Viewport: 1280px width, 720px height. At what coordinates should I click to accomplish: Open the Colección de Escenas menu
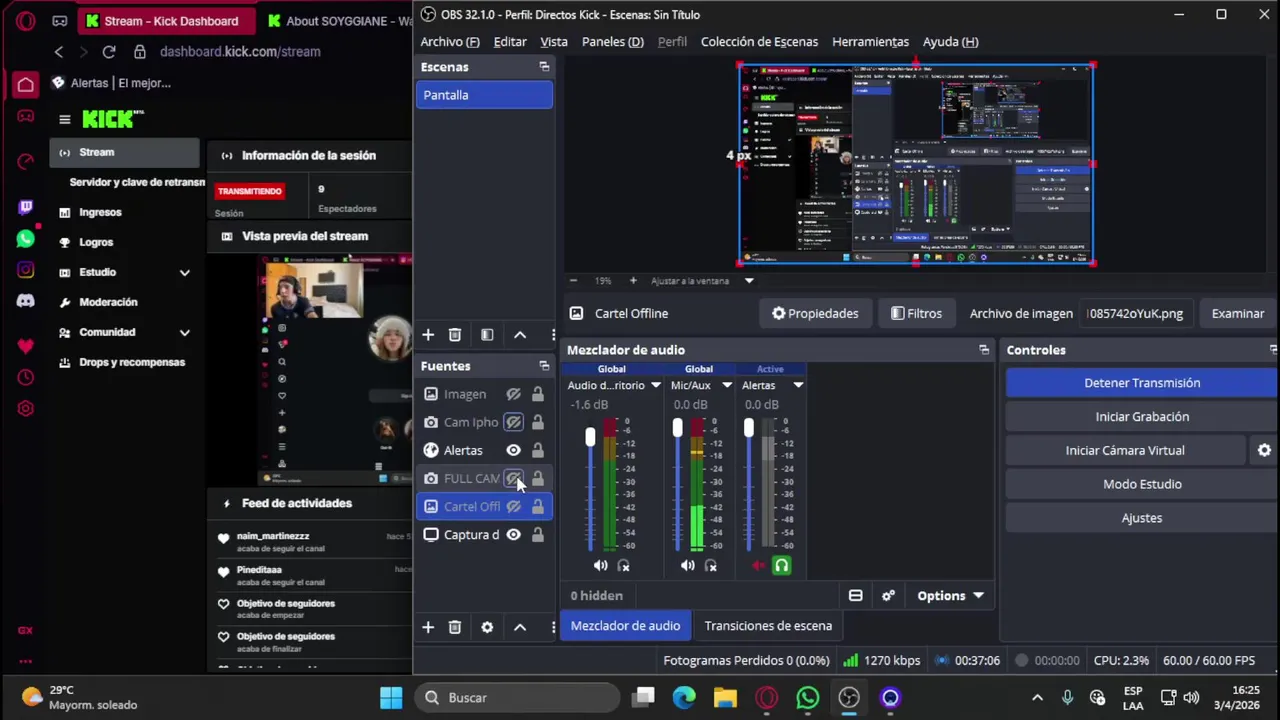coord(759,42)
